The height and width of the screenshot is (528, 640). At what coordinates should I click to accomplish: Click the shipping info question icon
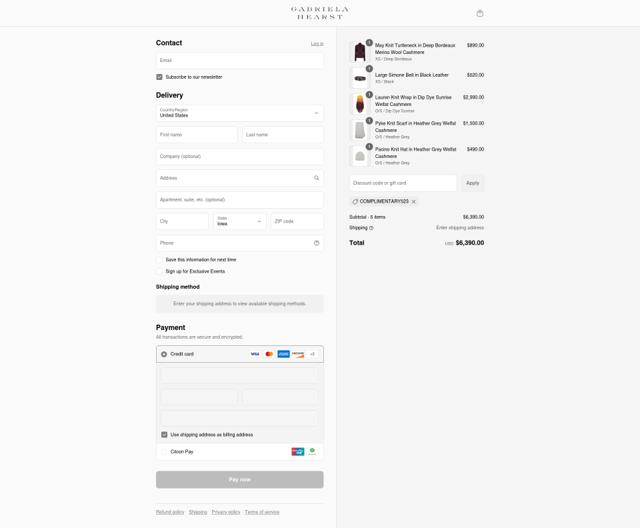pyautogui.click(x=371, y=228)
